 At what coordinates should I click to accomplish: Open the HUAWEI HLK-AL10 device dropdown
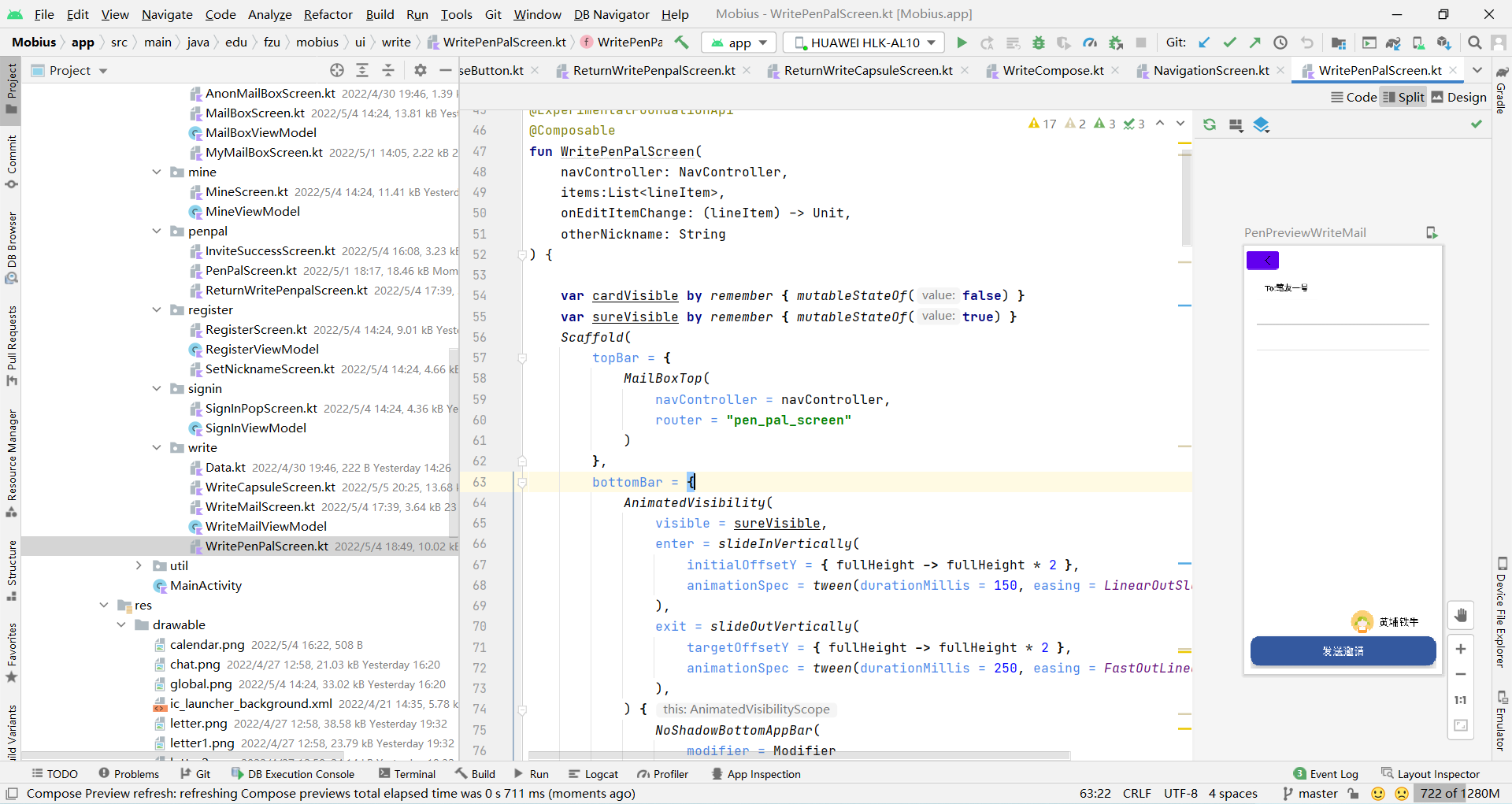[865, 43]
